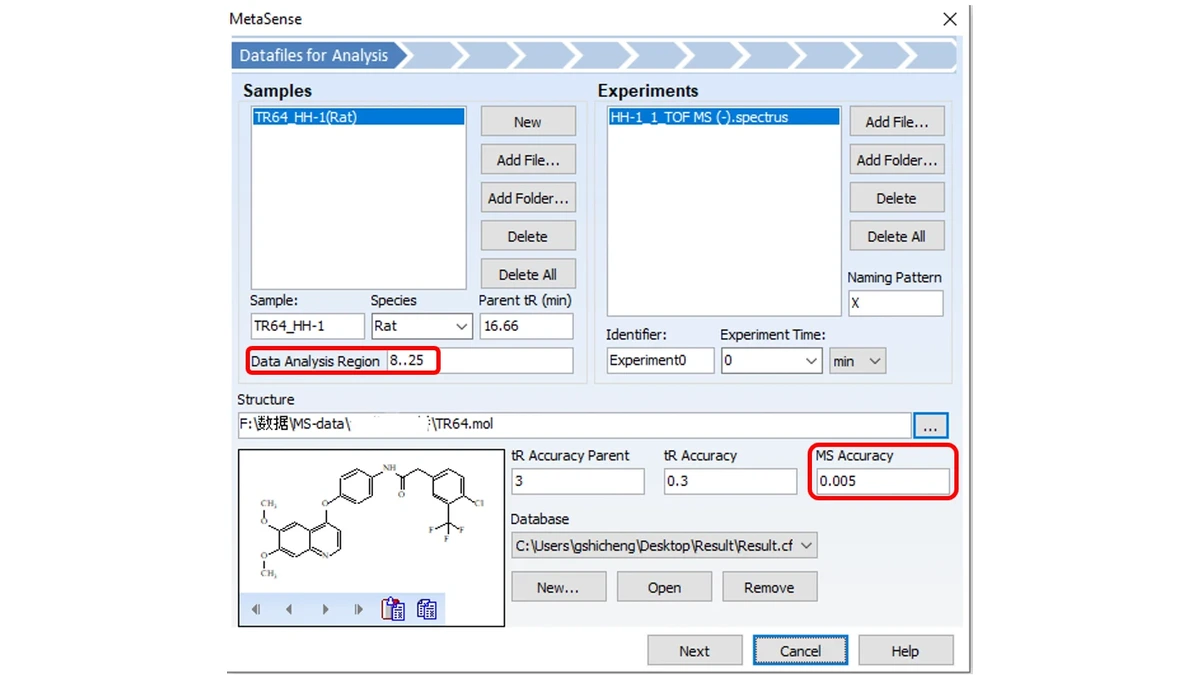Click New database button
Screen dimensions: 1200x675
click(558, 587)
